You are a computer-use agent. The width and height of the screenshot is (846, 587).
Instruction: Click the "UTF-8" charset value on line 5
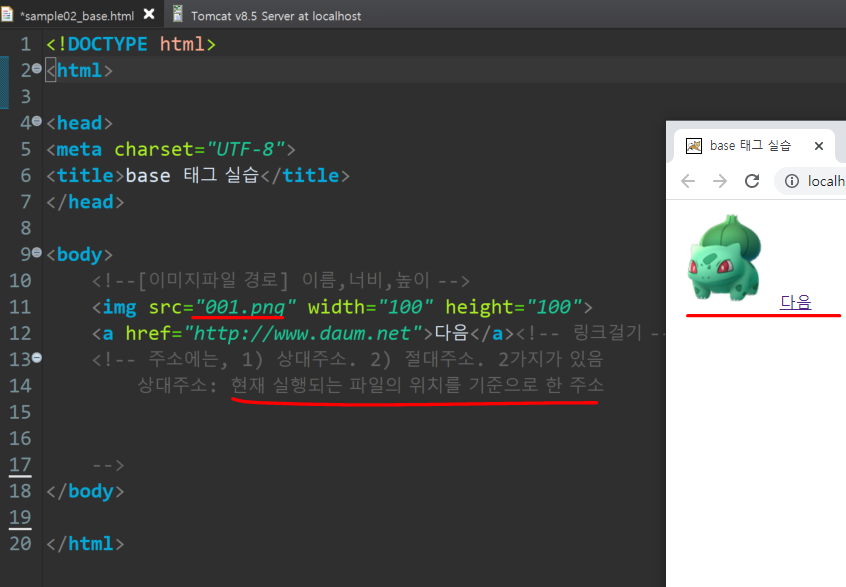pyautogui.click(x=245, y=149)
